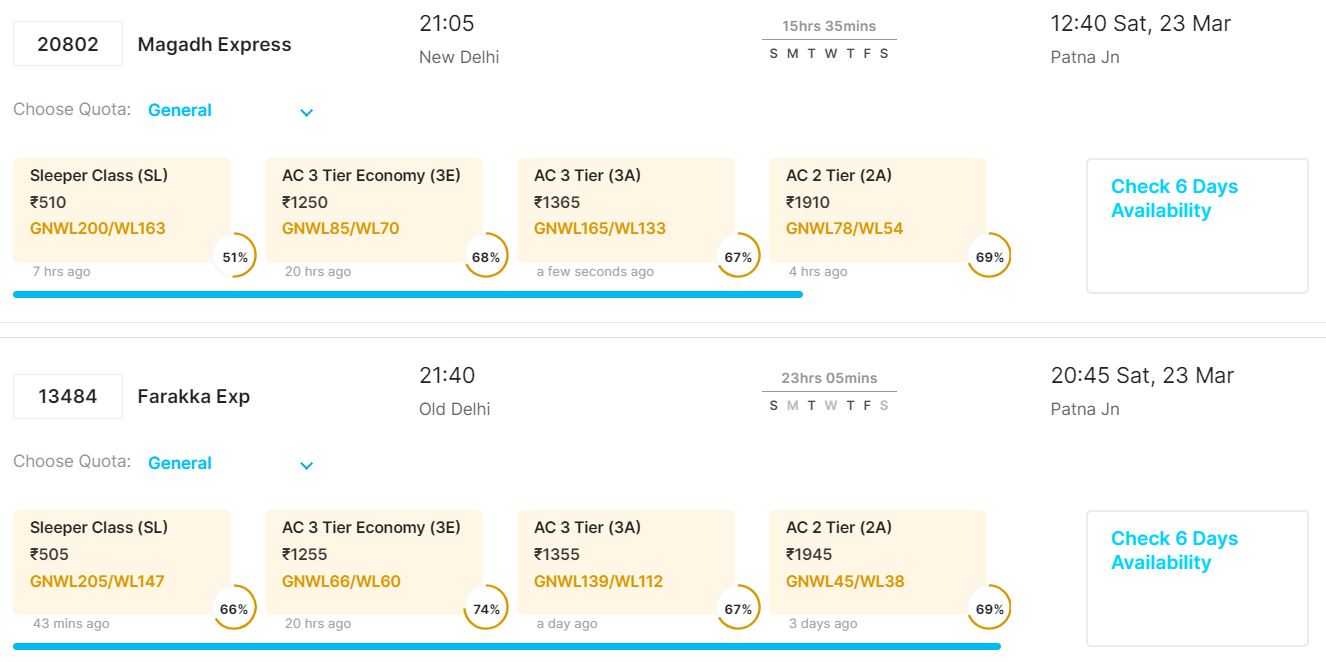Click the blue horizontal scrollbar under Magadh fares
Screen dimensions: 1326x662
click(407, 294)
